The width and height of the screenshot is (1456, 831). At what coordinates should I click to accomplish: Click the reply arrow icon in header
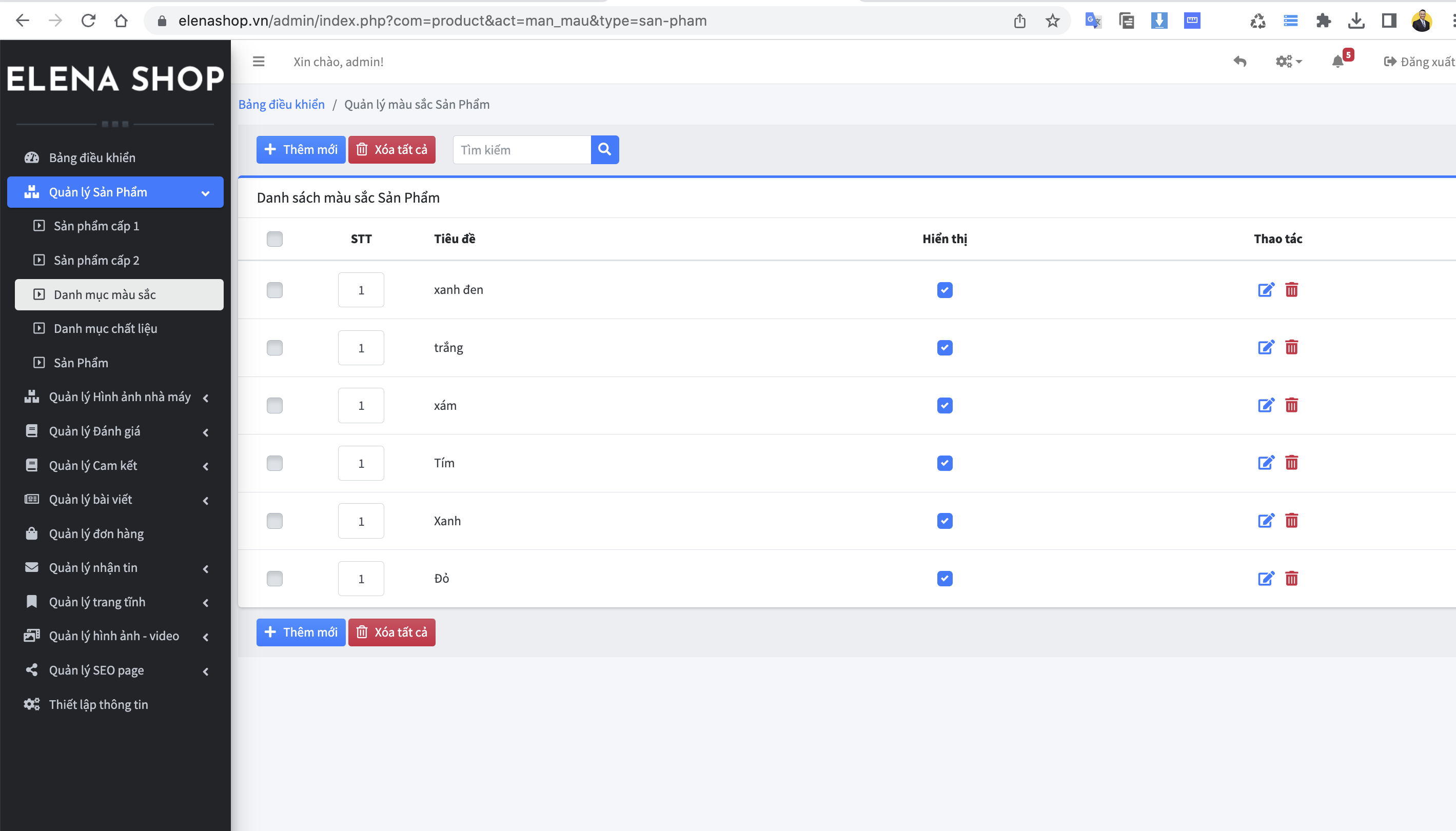[1239, 62]
